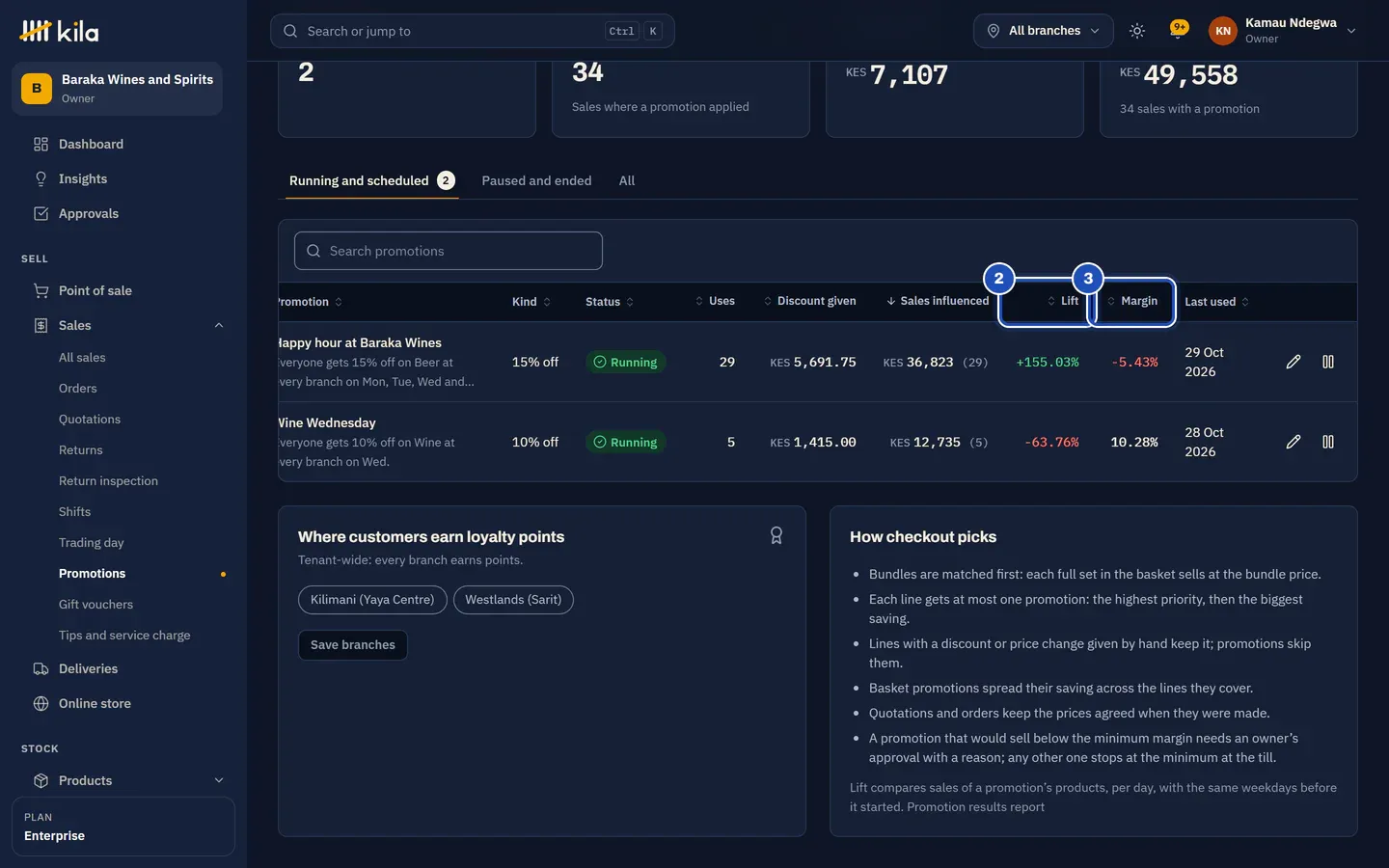
Task: Pause the Happy hour at Baraka Wines promotion
Action: [1328, 362]
